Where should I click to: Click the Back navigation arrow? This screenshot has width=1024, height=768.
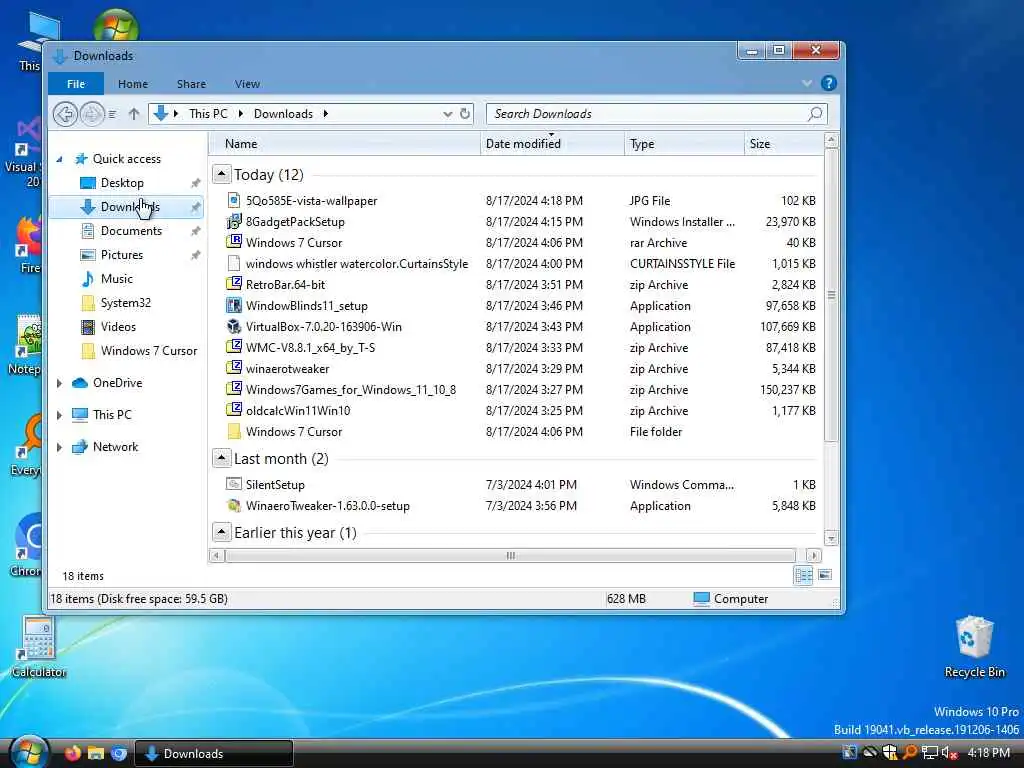click(x=65, y=114)
